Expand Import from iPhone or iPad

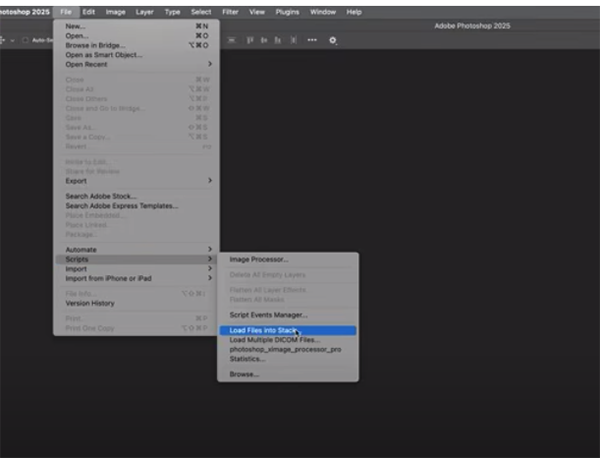click(136, 278)
